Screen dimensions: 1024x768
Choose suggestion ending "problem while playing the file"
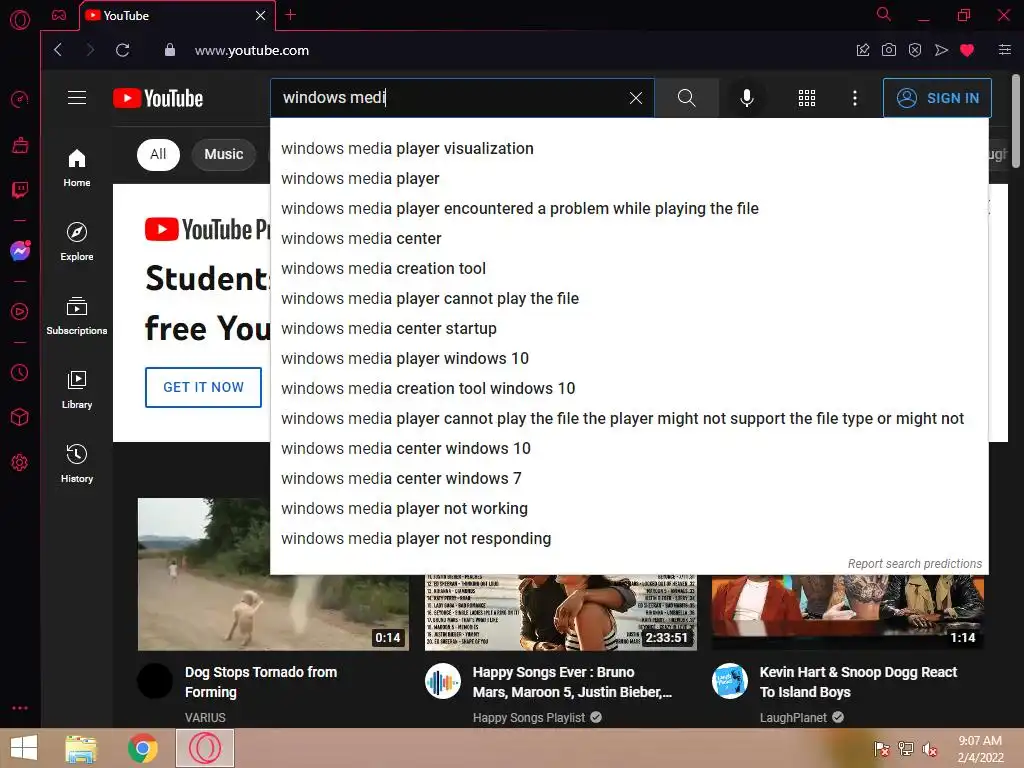629,209
